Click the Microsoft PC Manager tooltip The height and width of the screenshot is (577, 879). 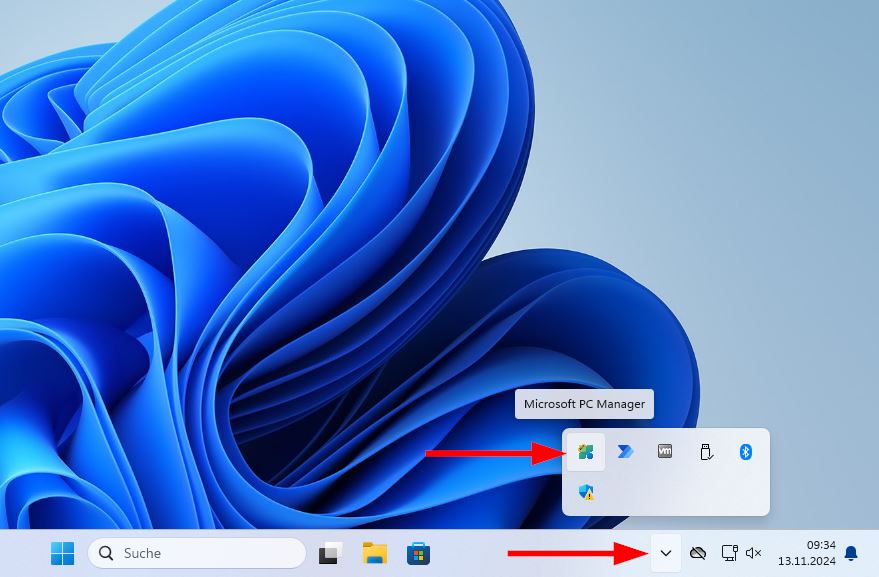click(585, 404)
